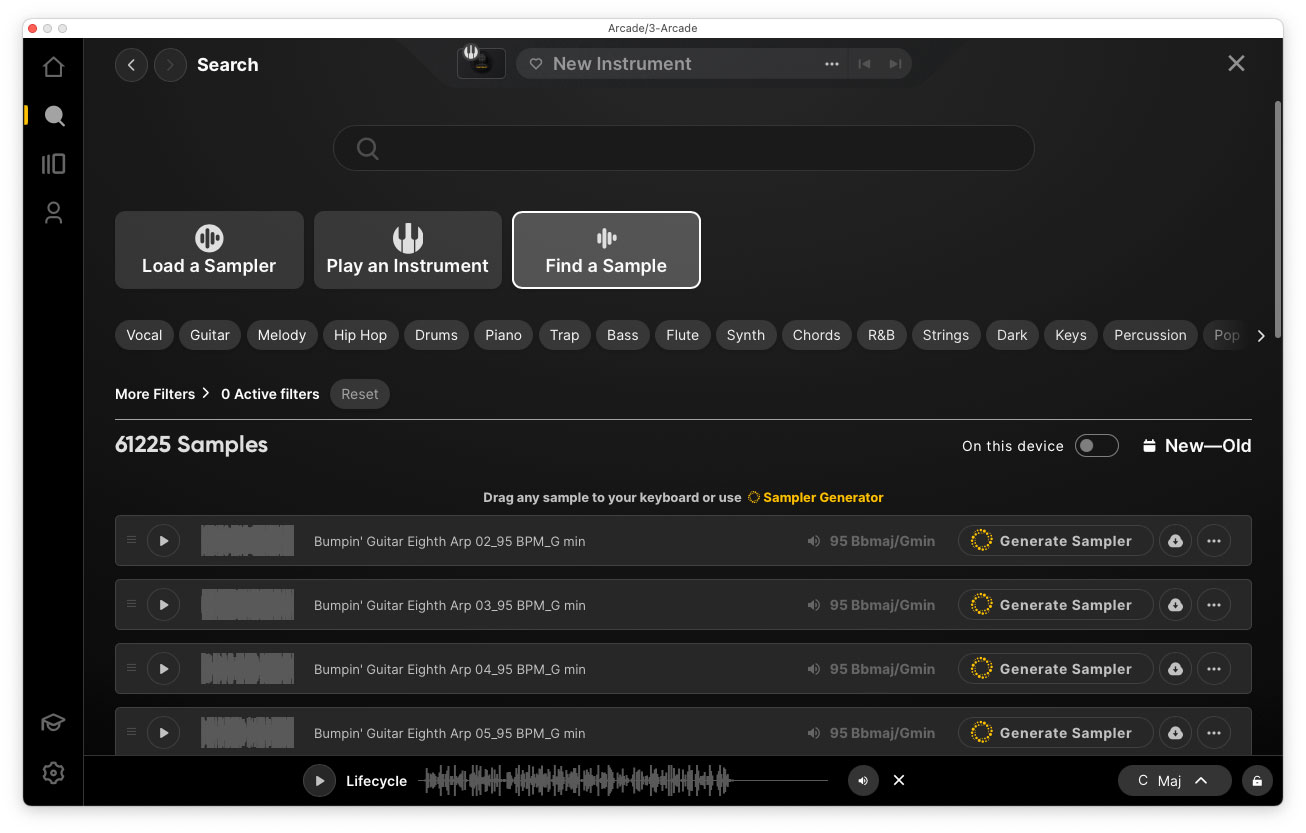The image size is (1306, 833).
Task: Download Eighth Arp 03 sample
Action: click(1176, 605)
